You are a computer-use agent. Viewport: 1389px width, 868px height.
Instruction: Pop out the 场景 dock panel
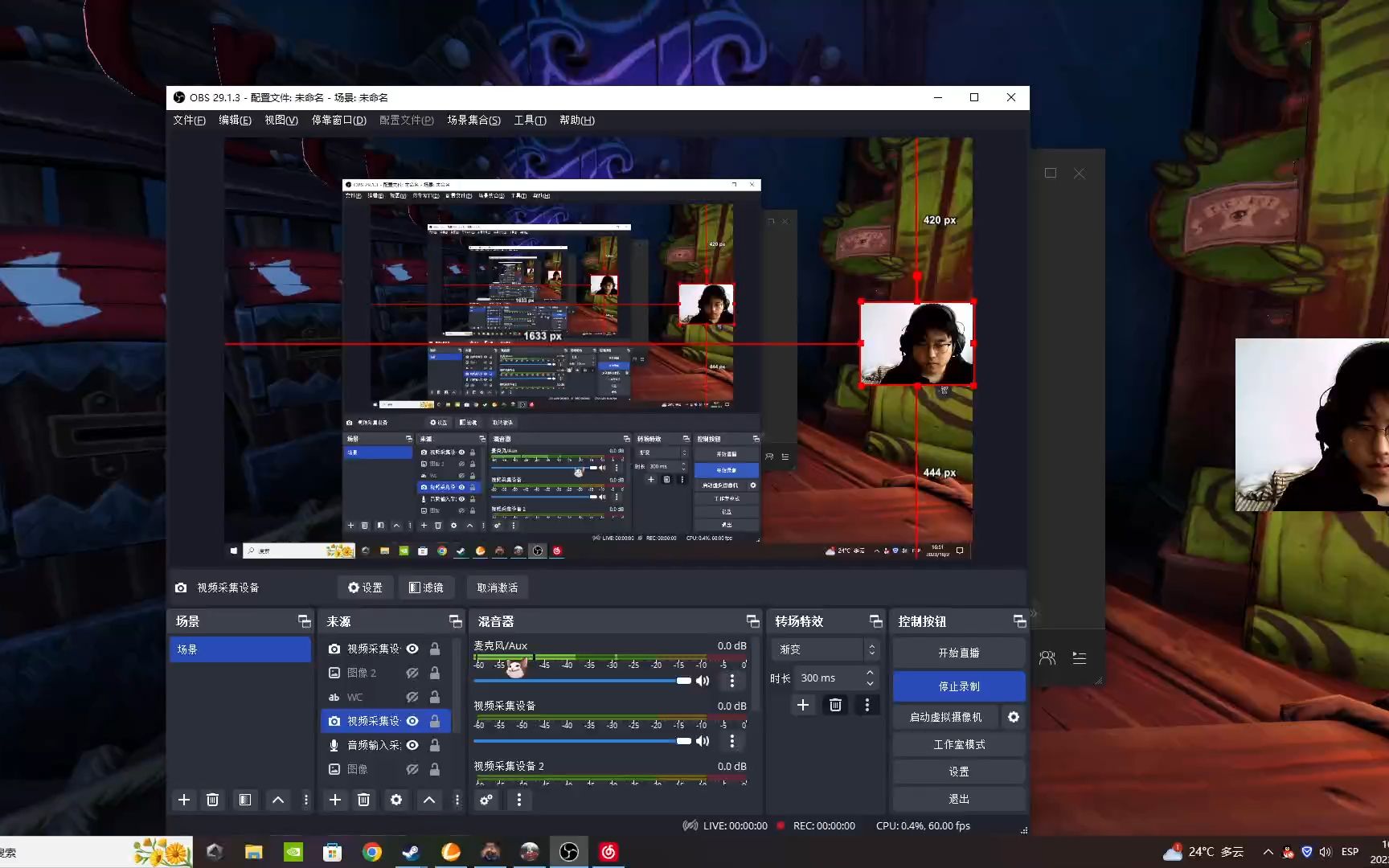click(304, 621)
